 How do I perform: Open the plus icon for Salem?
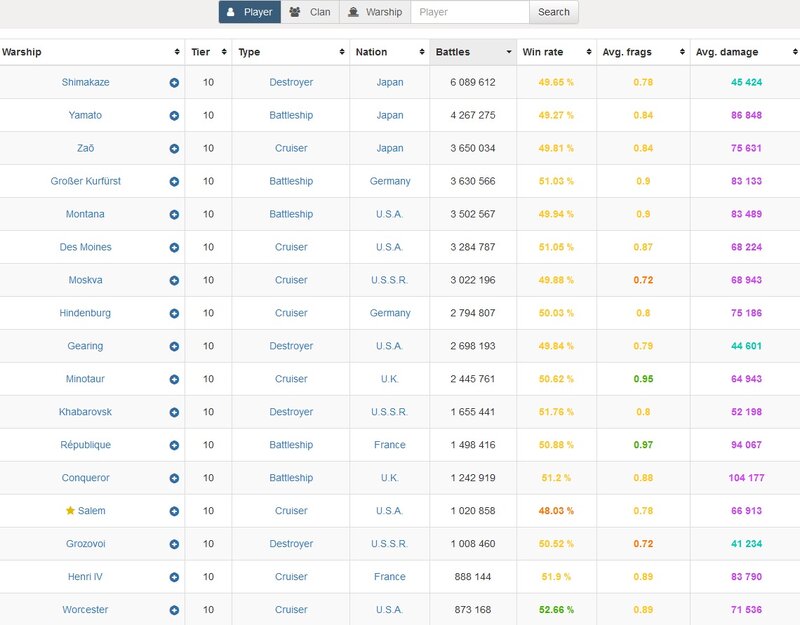pyautogui.click(x=174, y=511)
